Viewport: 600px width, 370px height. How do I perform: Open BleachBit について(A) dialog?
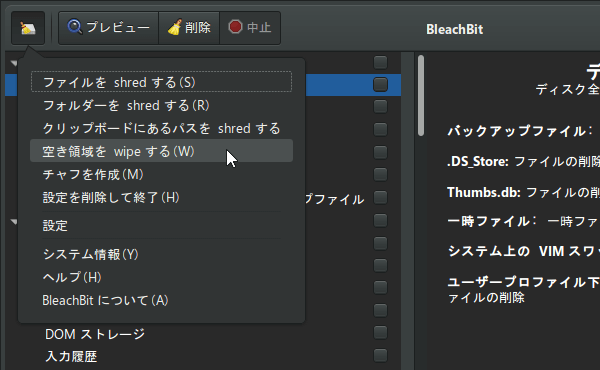pos(161,300)
